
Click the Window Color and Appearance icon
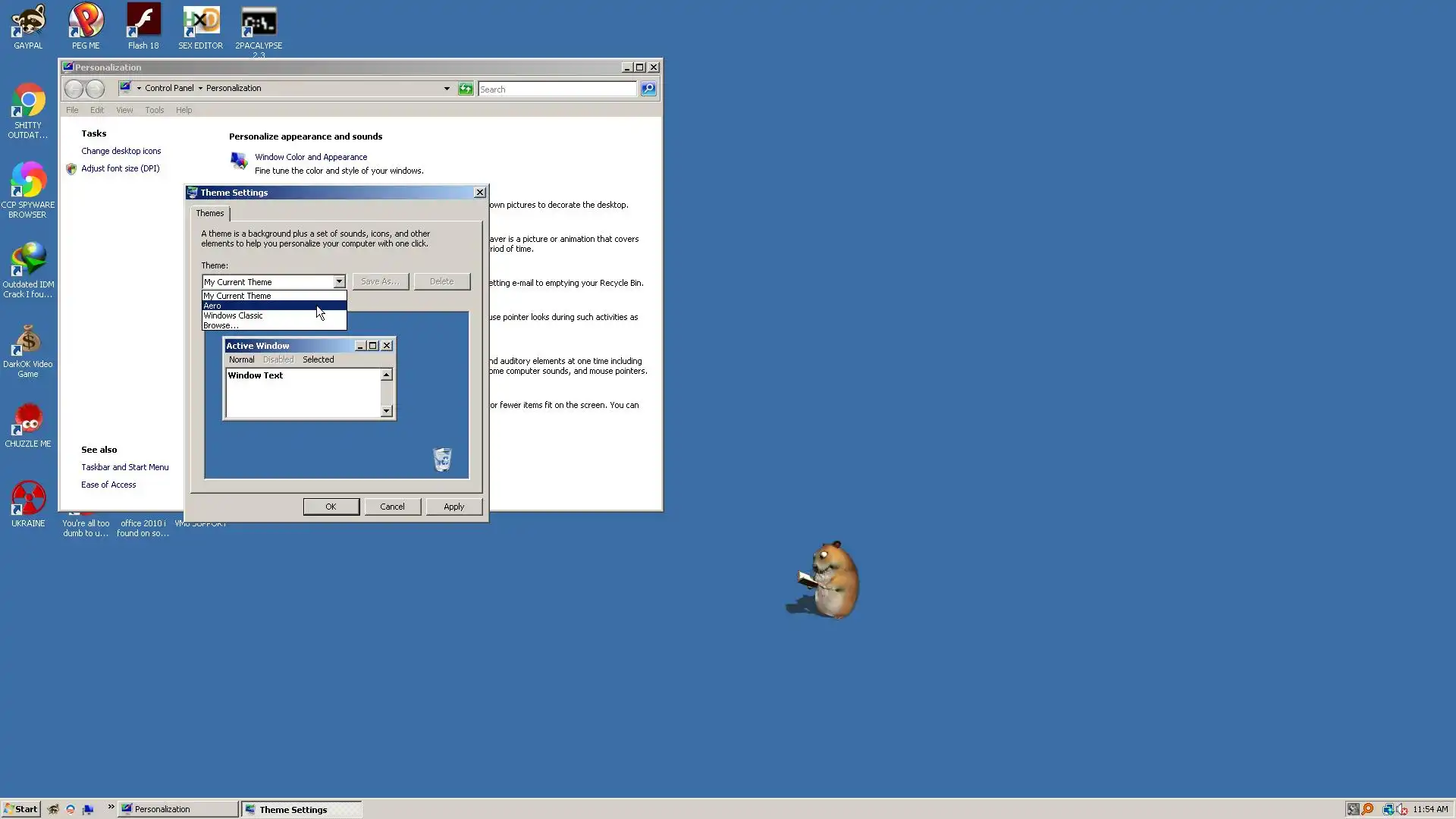coord(239,161)
